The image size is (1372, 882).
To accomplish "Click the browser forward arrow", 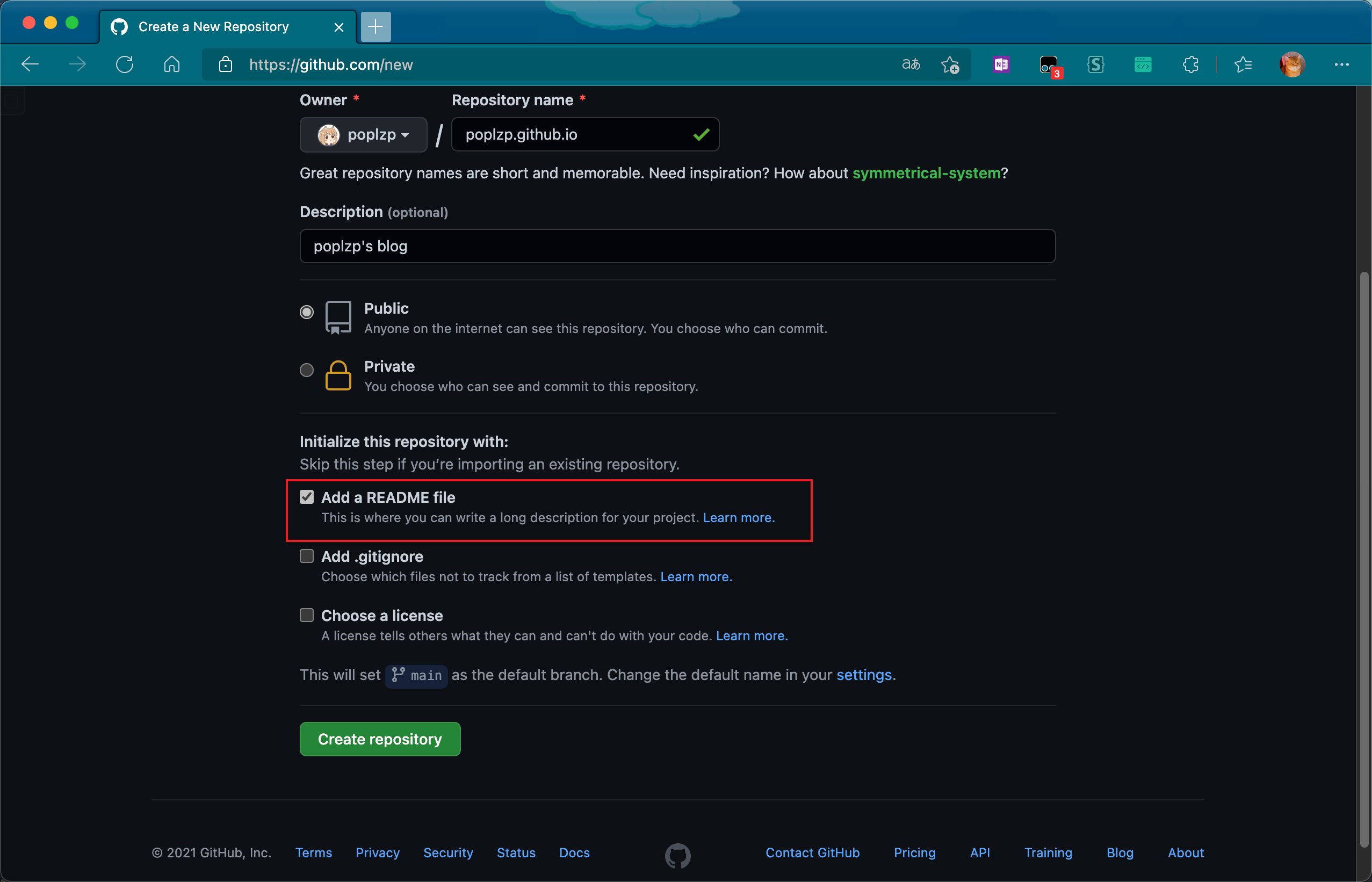I will pos(77,64).
